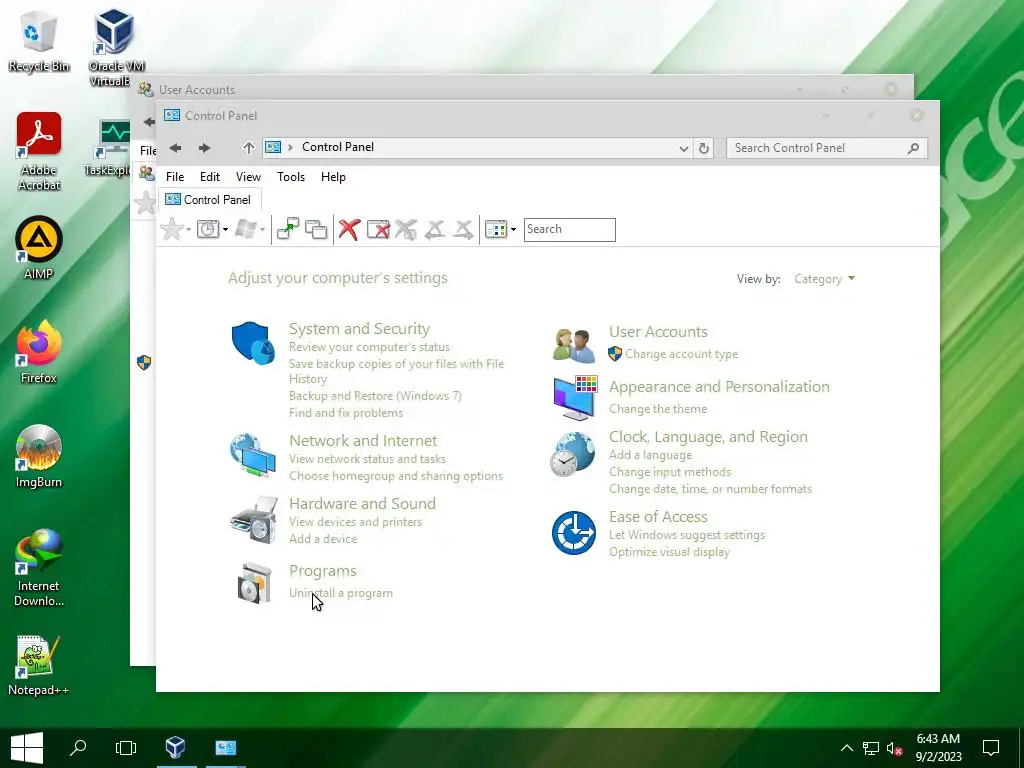This screenshot has width=1024, height=768.
Task: Open dropdown arrow next to favorites star
Action: click(189, 229)
